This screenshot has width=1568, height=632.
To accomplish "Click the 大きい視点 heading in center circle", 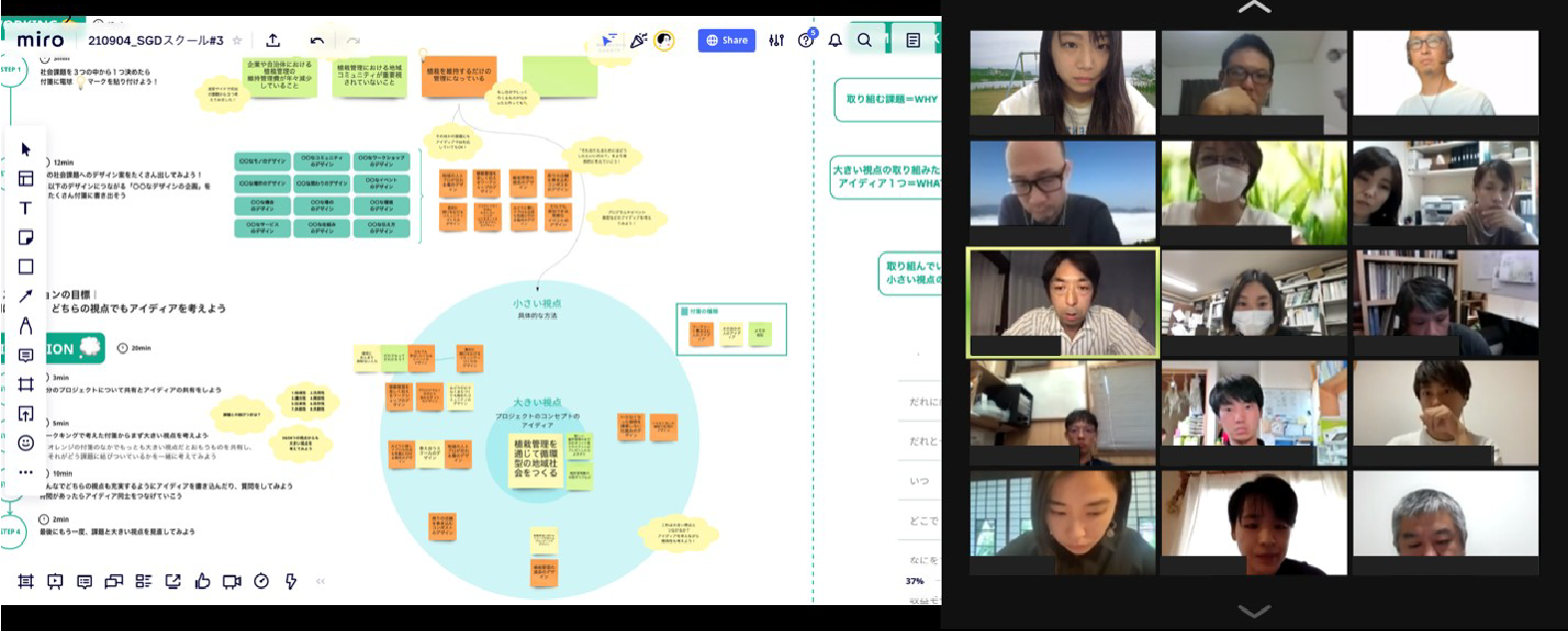I will coord(537,403).
